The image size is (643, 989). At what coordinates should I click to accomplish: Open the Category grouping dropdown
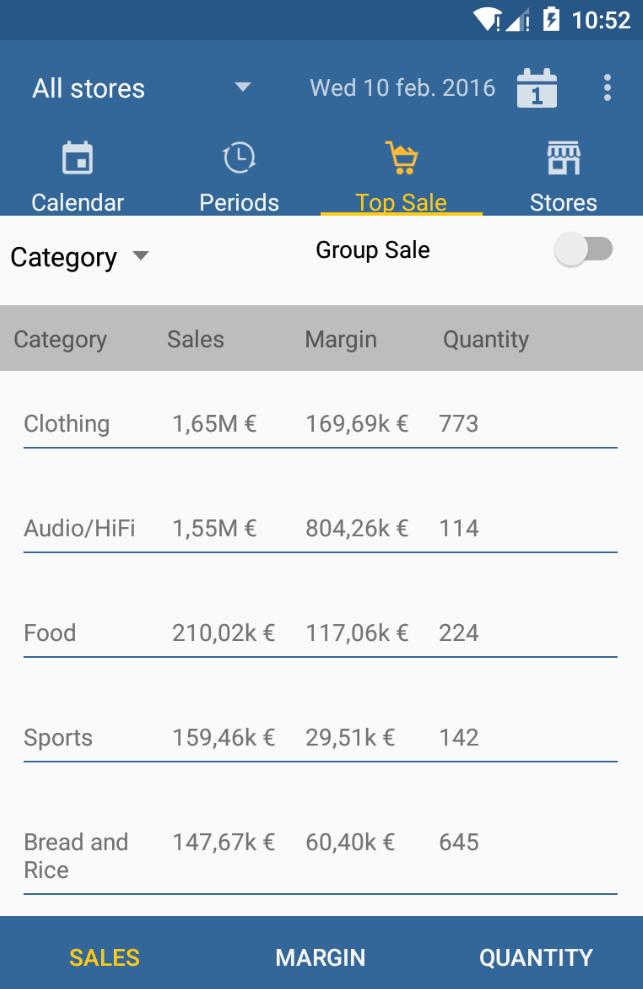pos(79,257)
